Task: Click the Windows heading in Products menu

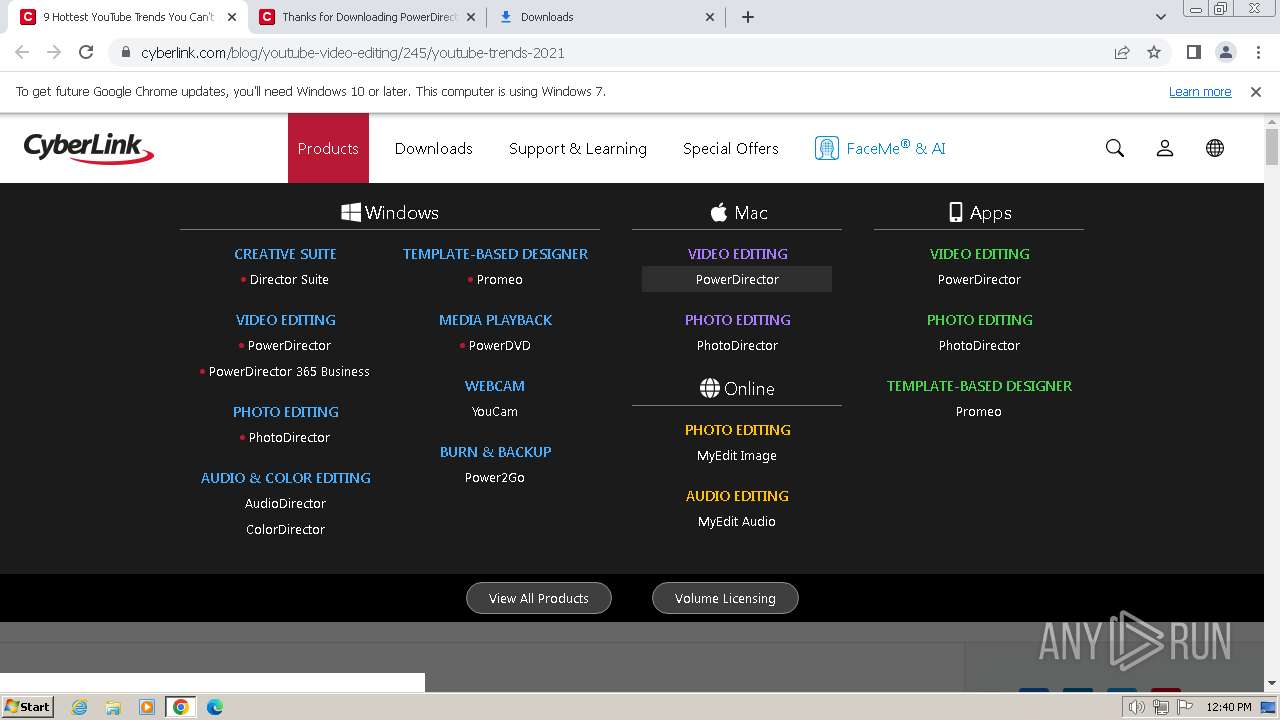Action: point(390,213)
